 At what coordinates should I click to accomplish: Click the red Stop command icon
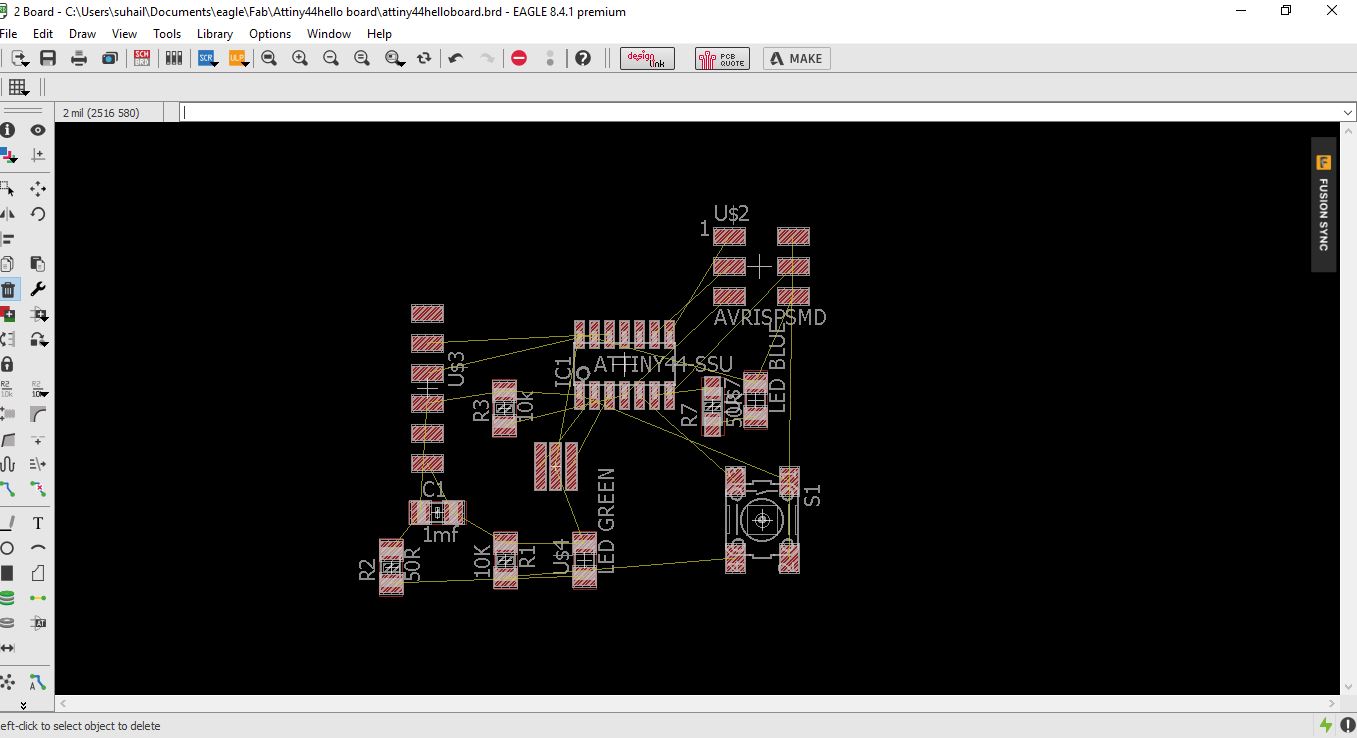(x=519, y=58)
